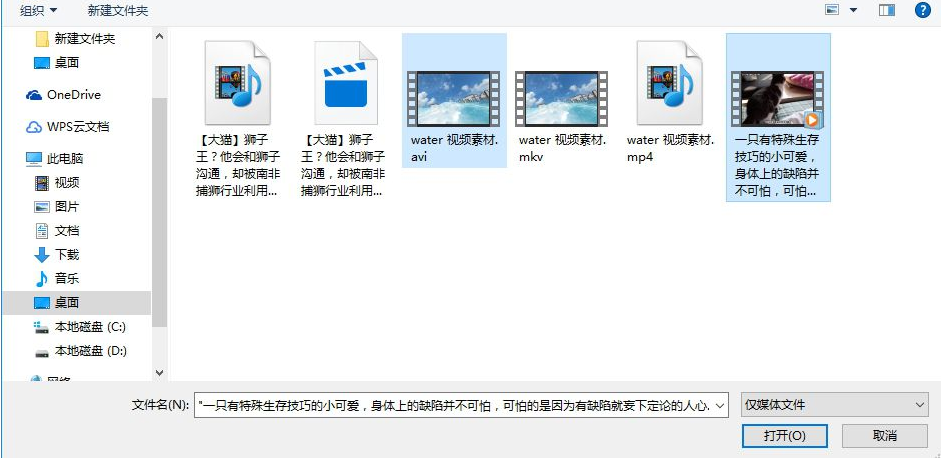Click the water 视频素材.mp4 file name
The image size is (941, 460).
pos(670,149)
